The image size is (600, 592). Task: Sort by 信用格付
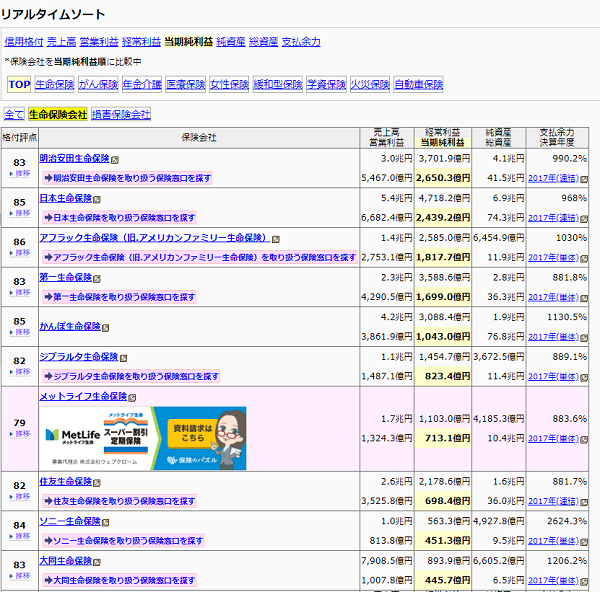point(24,42)
